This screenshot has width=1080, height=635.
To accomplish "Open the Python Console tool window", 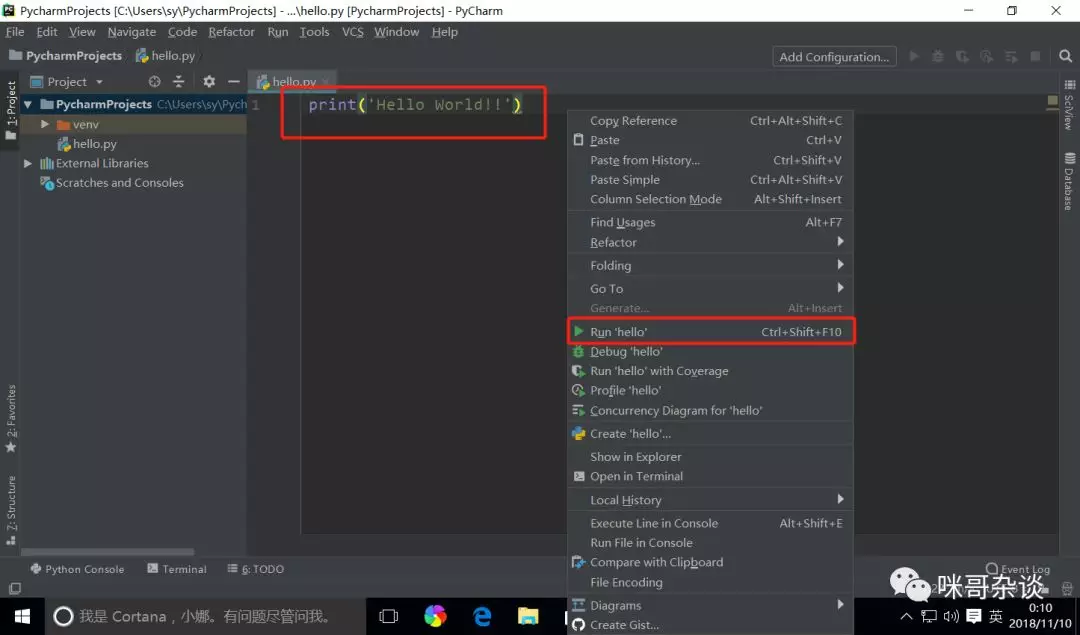I will (77, 569).
